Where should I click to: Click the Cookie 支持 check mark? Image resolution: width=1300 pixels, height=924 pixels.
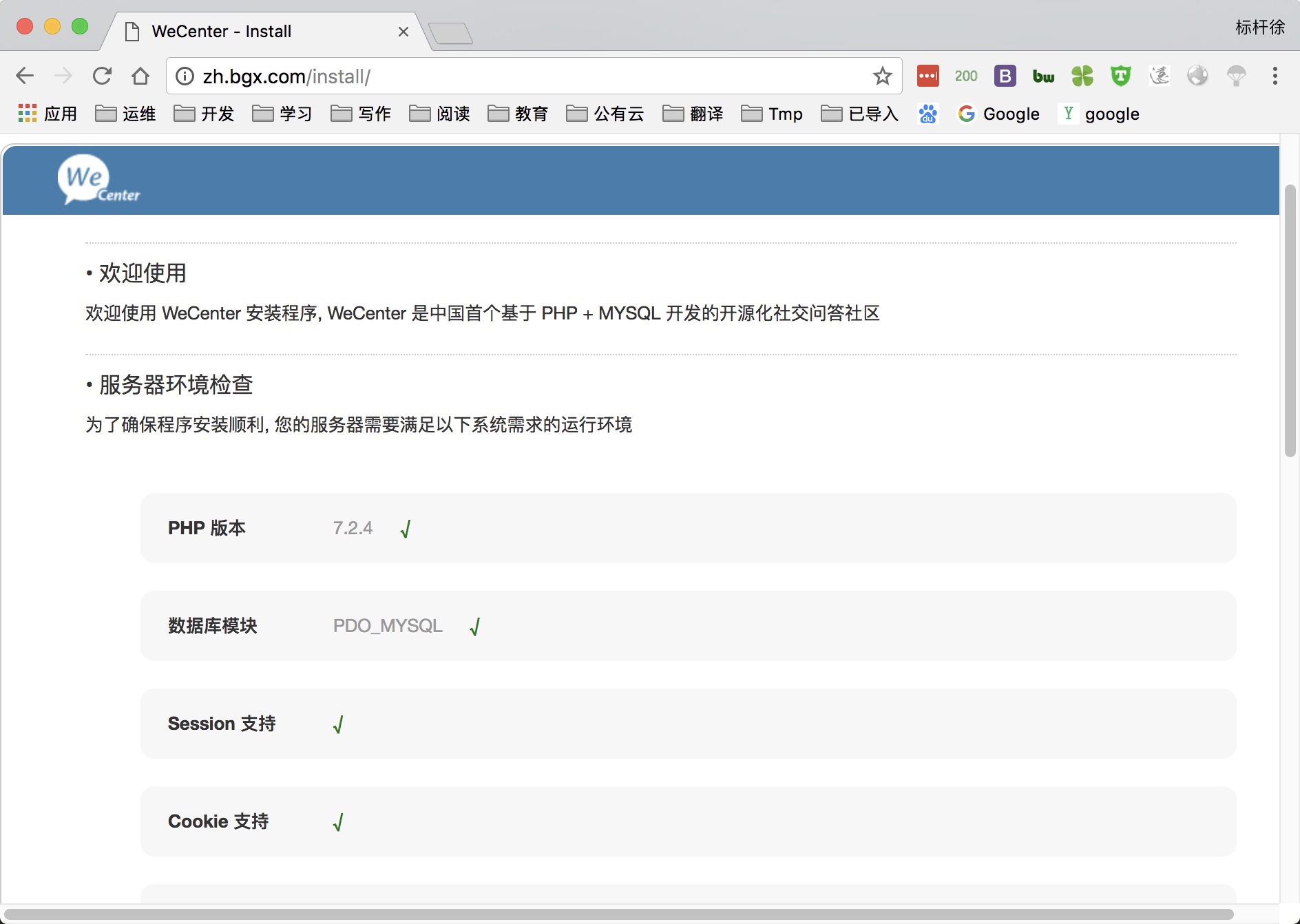tap(338, 822)
